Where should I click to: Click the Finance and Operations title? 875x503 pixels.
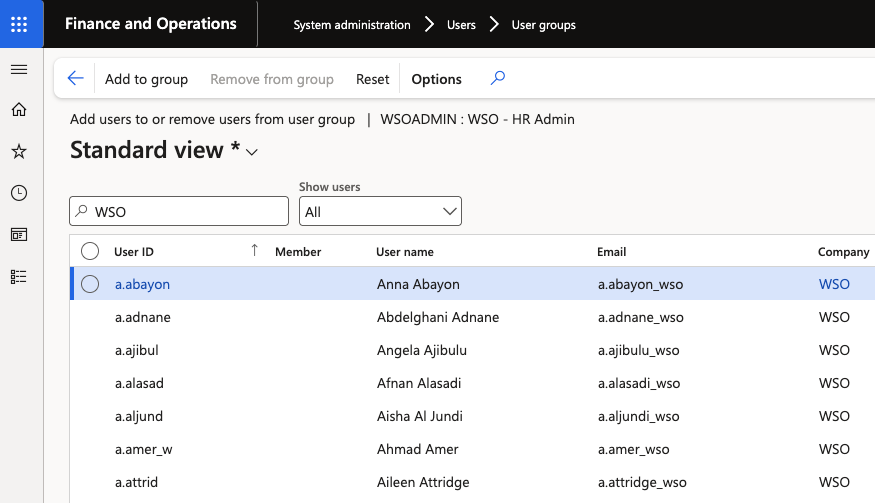[151, 23]
